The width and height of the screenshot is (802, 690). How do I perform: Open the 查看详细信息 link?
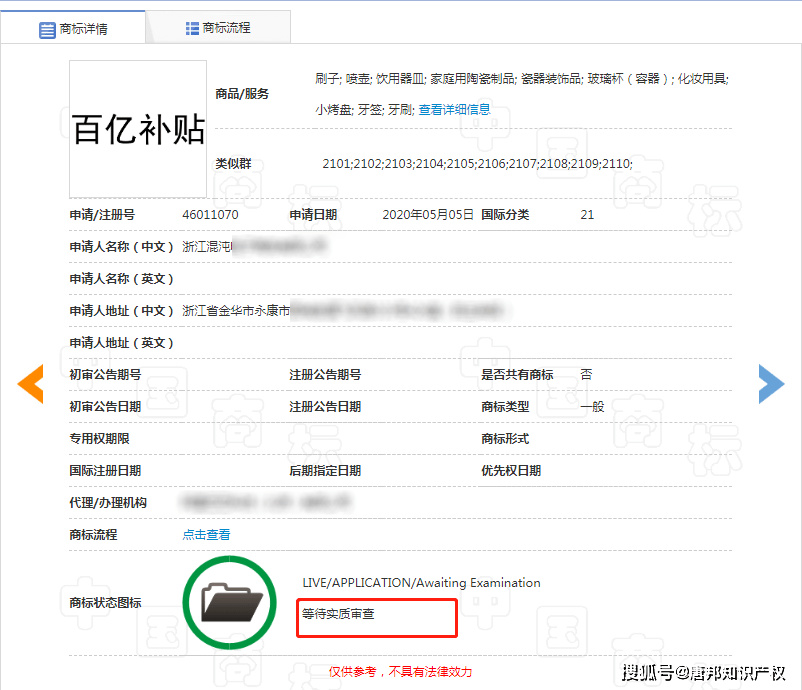(x=454, y=109)
